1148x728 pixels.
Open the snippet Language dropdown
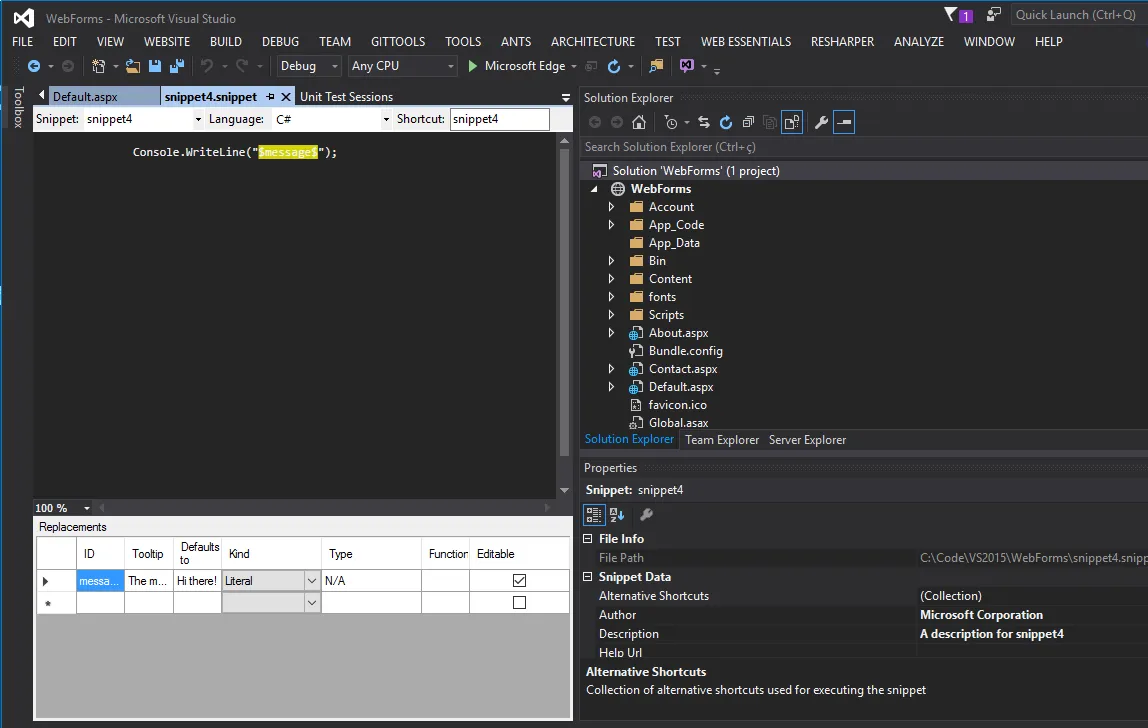(x=386, y=119)
